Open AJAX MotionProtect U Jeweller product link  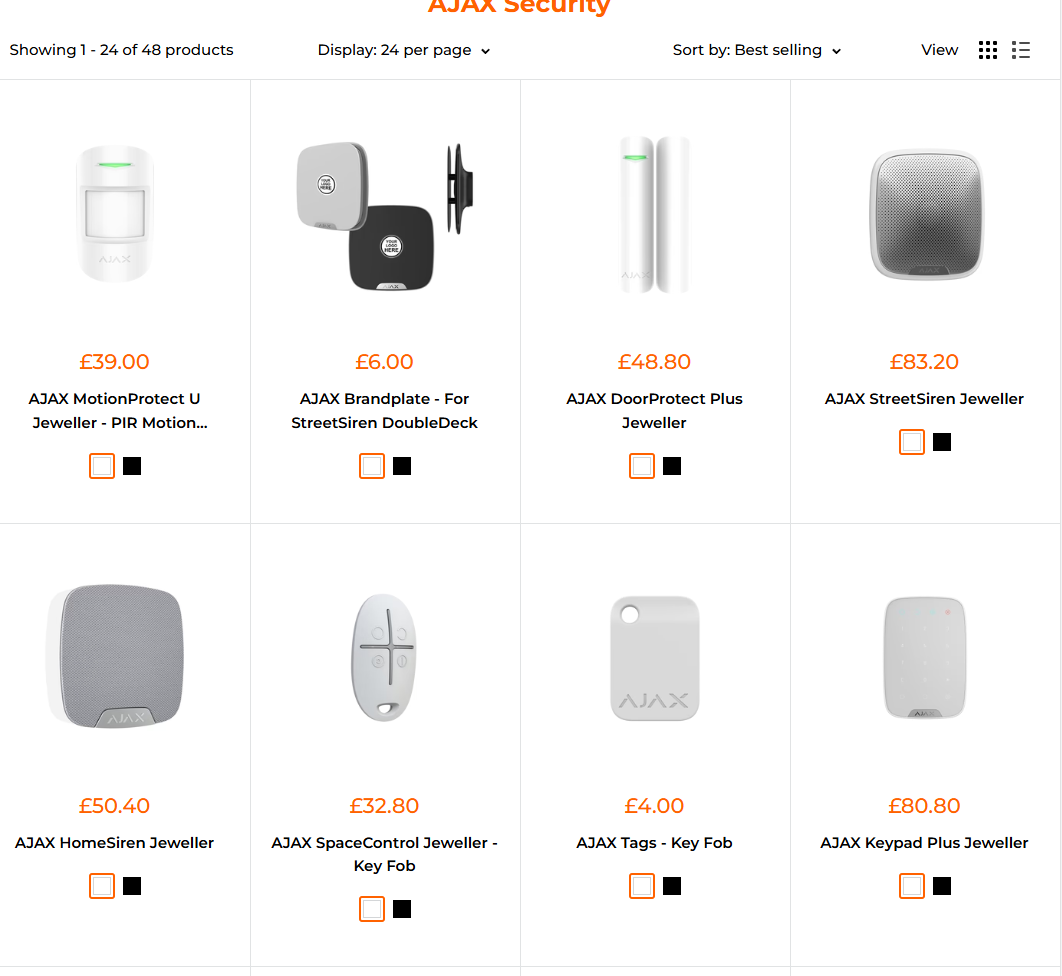115,410
